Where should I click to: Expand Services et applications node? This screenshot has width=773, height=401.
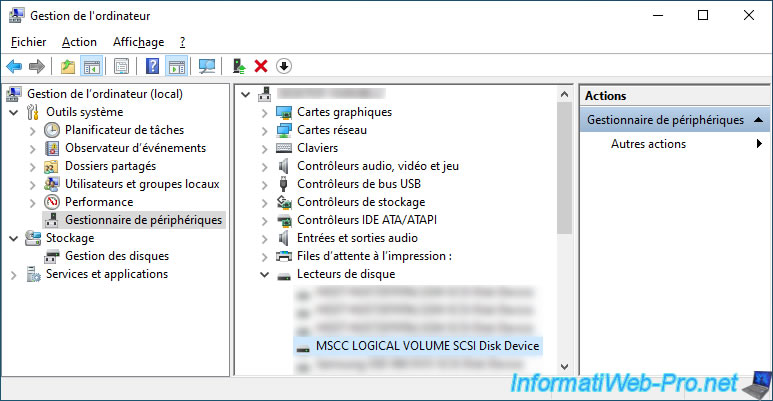(x=13, y=274)
